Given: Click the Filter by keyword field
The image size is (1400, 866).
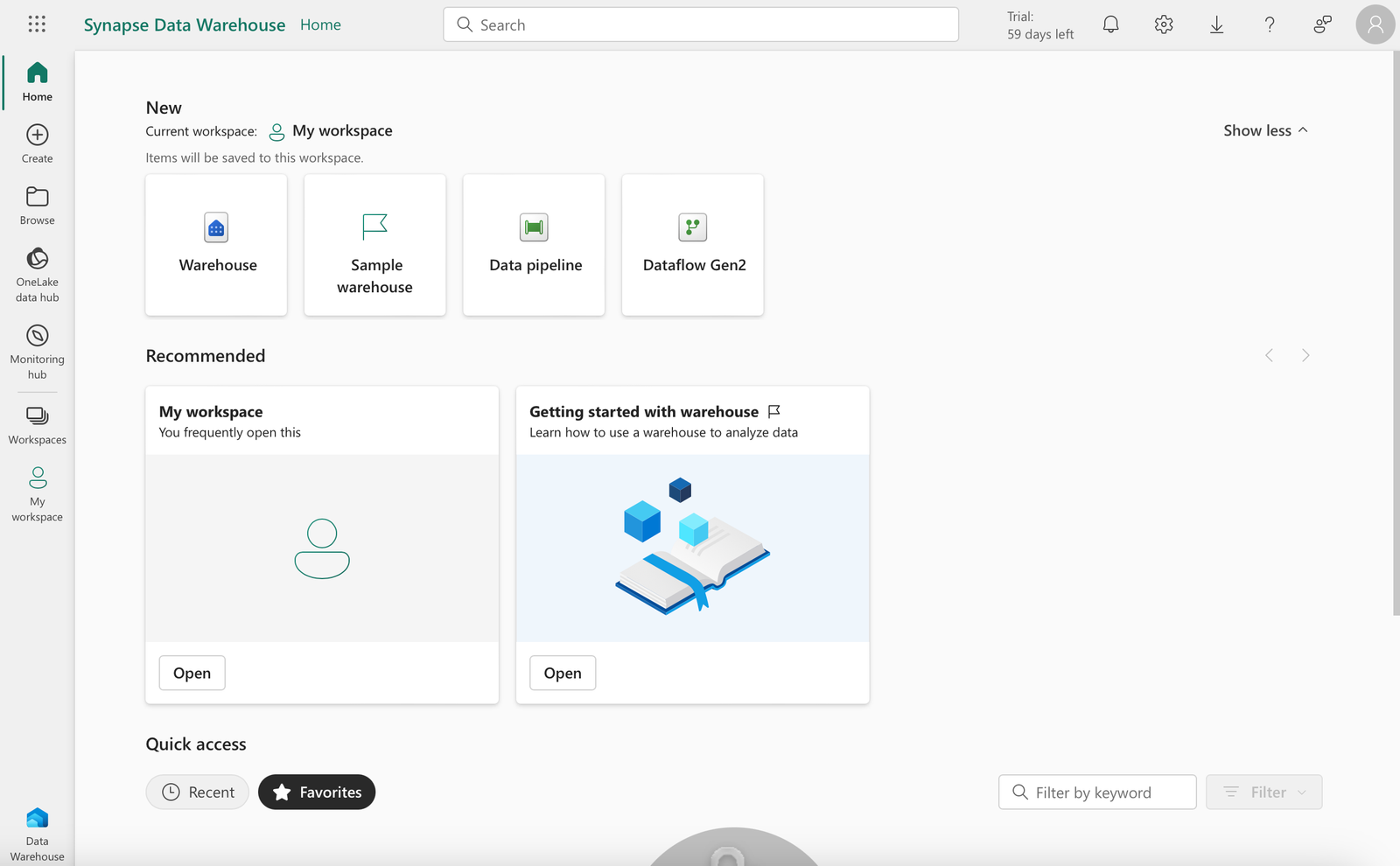Looking at the screenshot, I should [x=1096, y=792].
